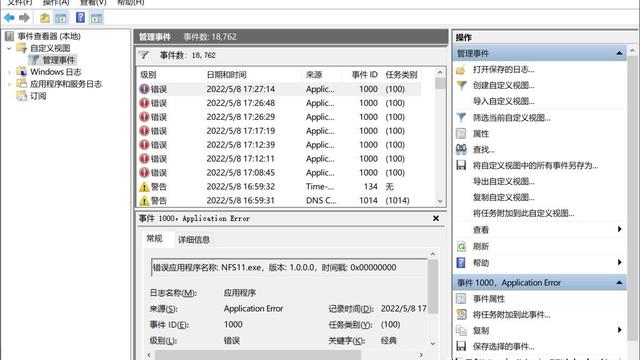Click the green 刷新 refresh icon
This screenshot has height=360, width=640.
[461, 246]
